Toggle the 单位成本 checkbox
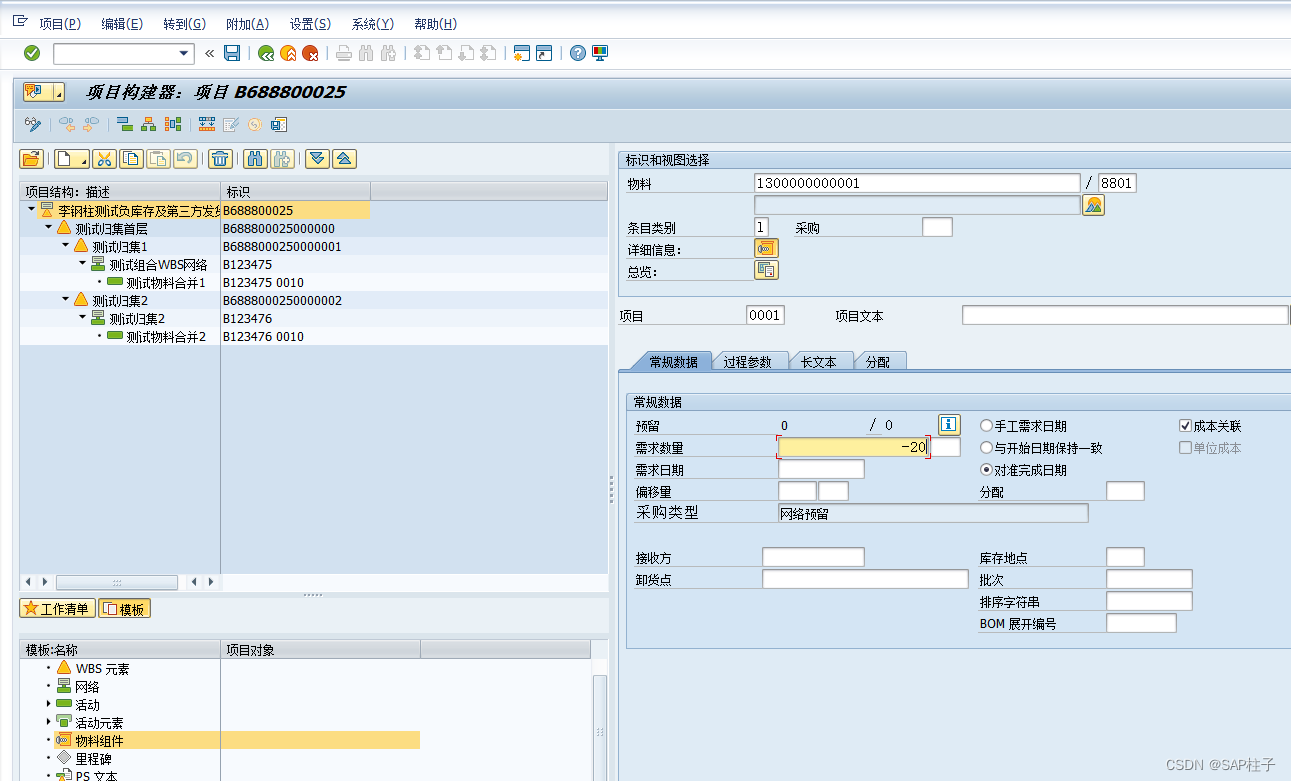Image resolution: width=1291 pixels, height=781 pixels. pyautogui.click(x=1186, y=448)
